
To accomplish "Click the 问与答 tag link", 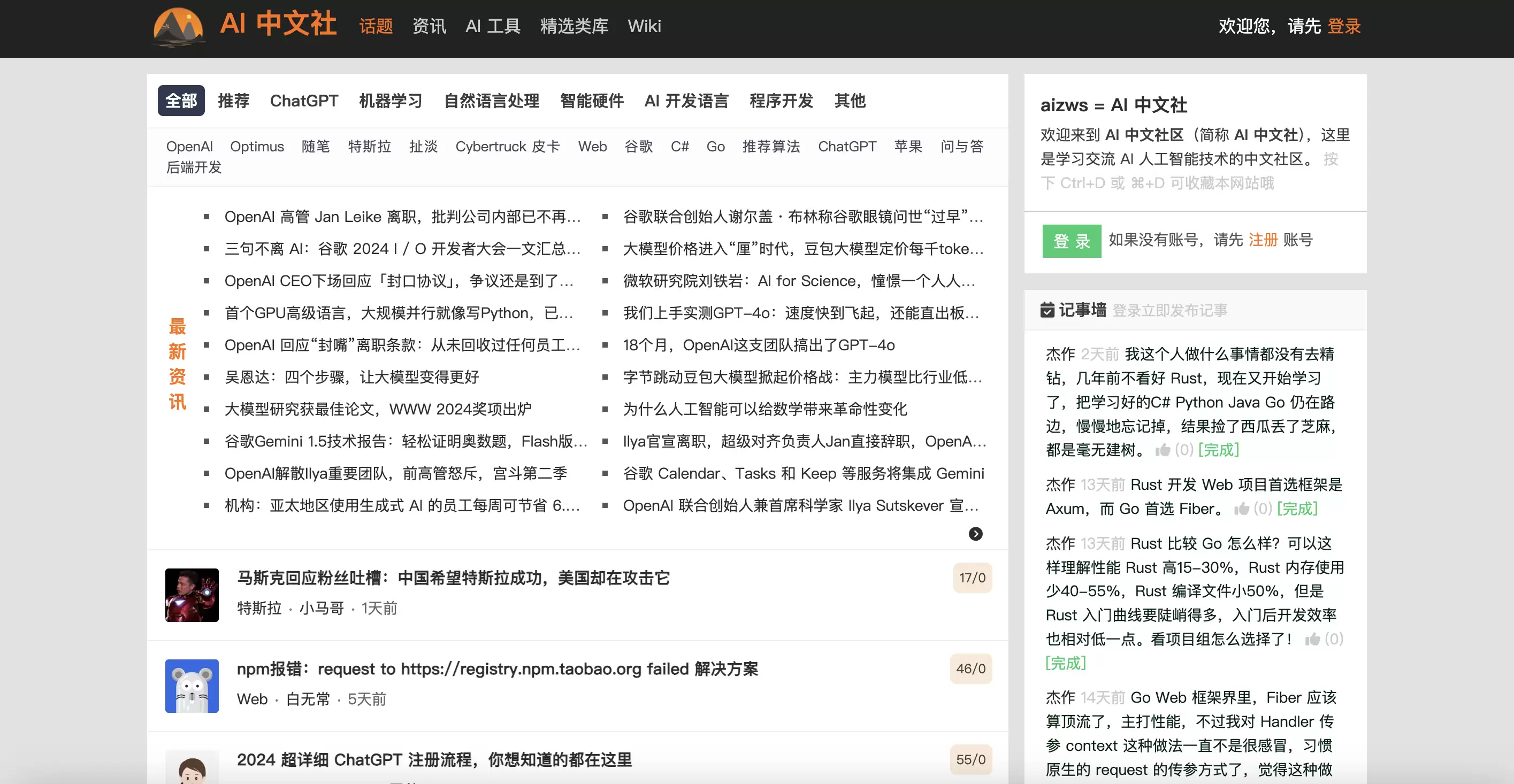I will (962, 147).
